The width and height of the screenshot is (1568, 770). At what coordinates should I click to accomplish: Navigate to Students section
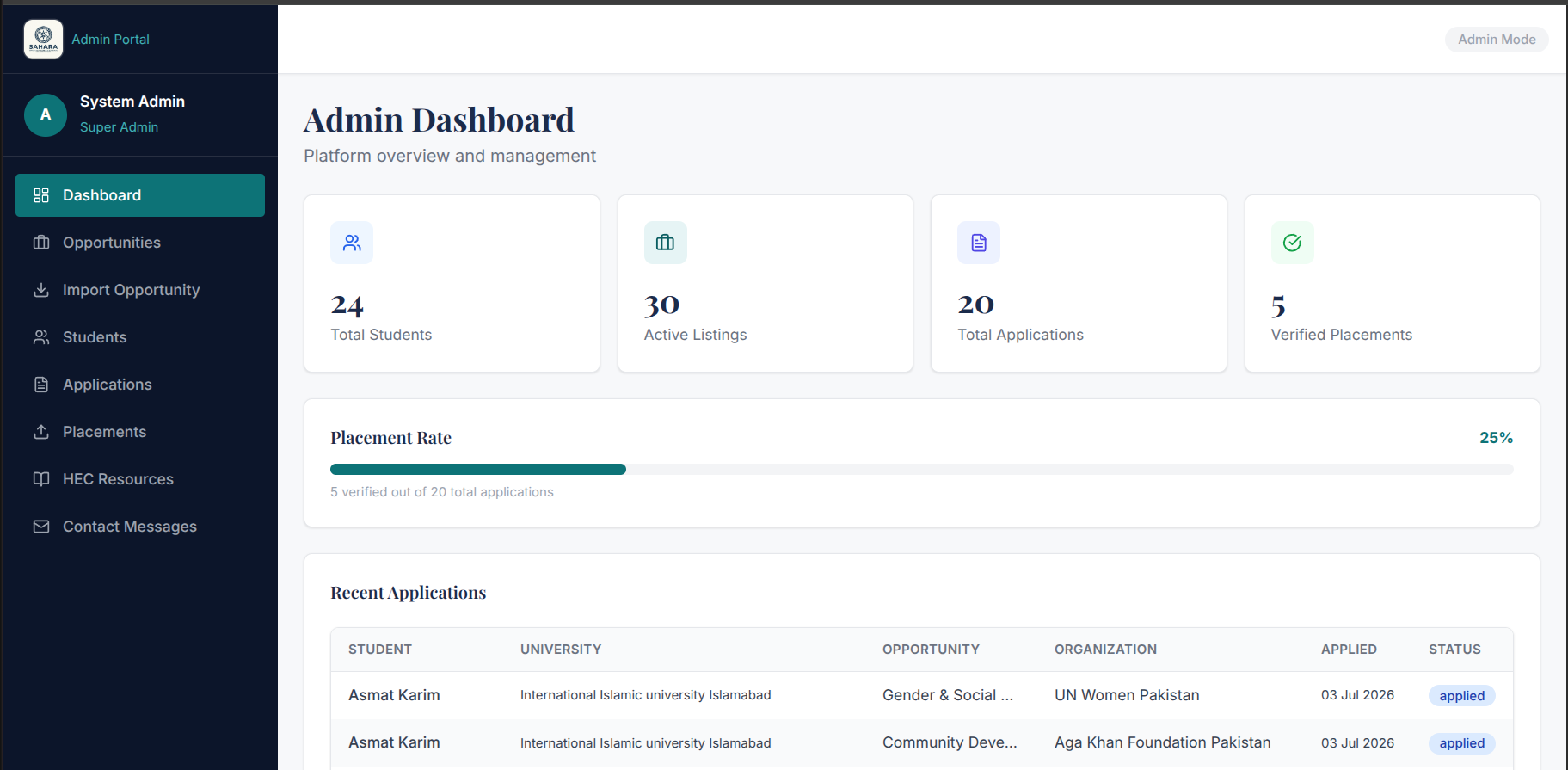point(140,337)
